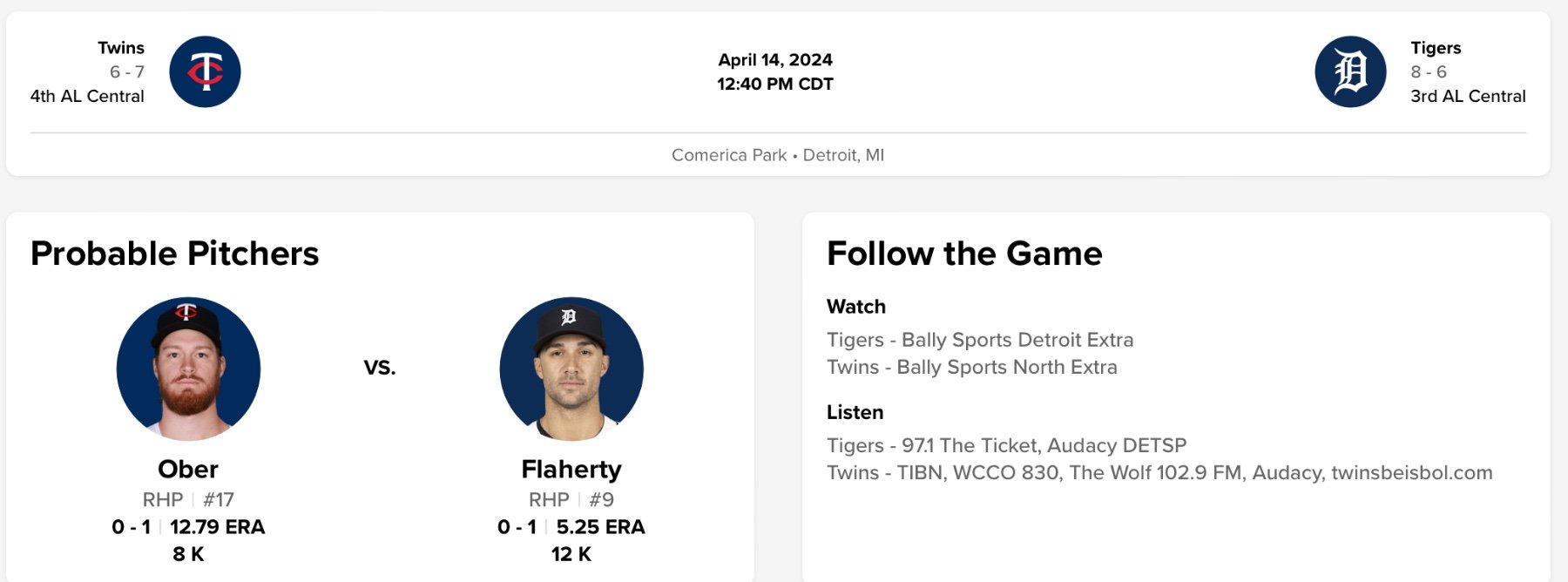Click Flaherty's 5.25 ERA stat

(600, 527)
